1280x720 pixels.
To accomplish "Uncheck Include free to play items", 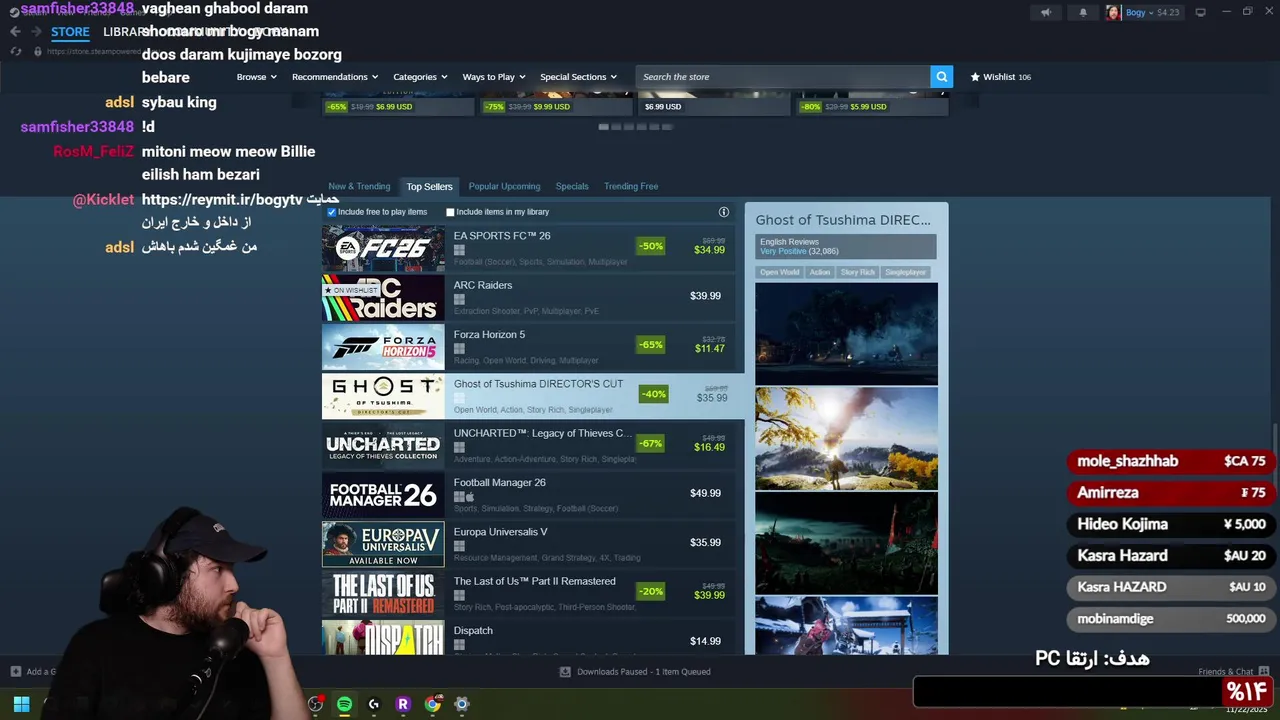I will 332,212.
